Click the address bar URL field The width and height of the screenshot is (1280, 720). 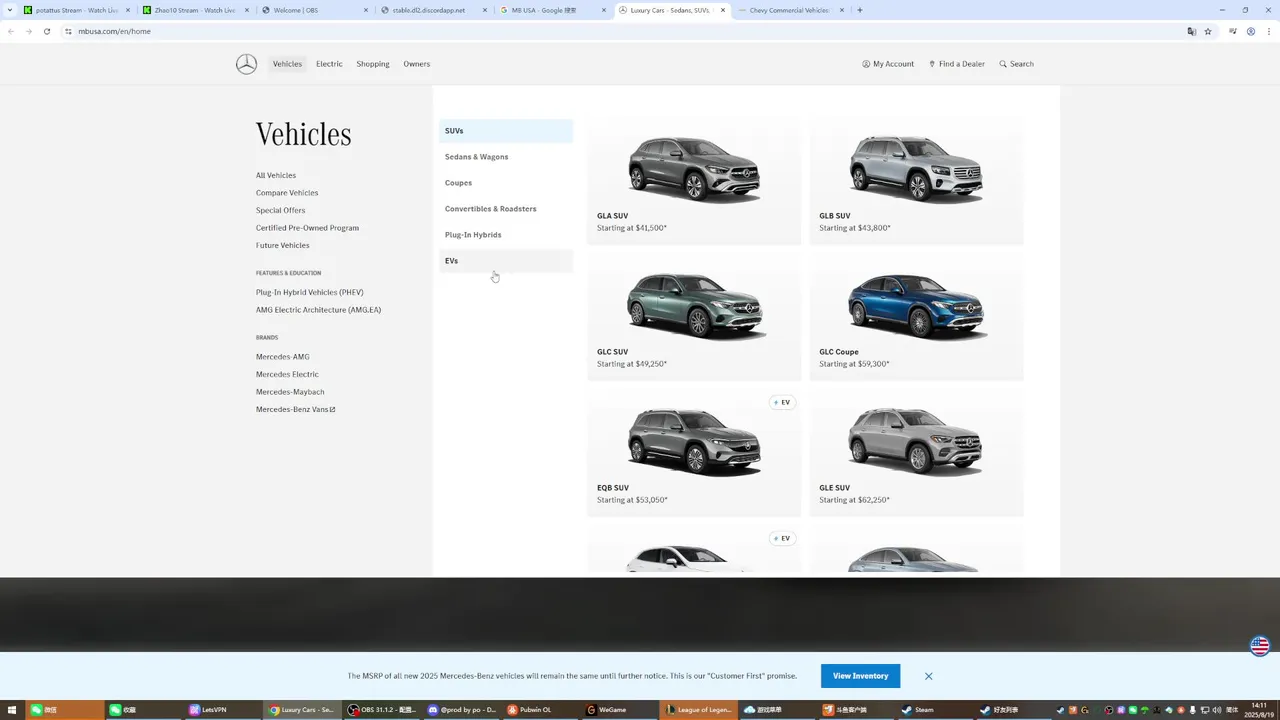pyautogui.click(x=620, y=31)
